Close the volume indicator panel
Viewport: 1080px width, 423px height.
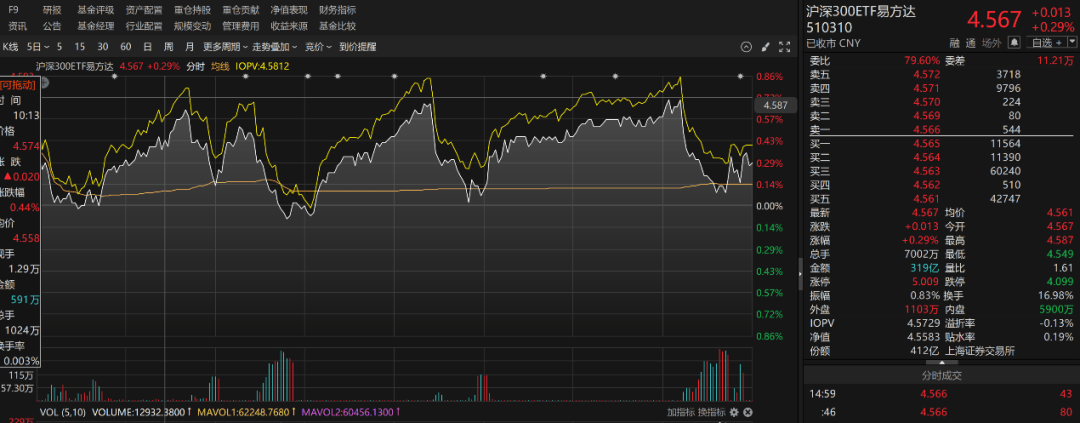(747, 412)
